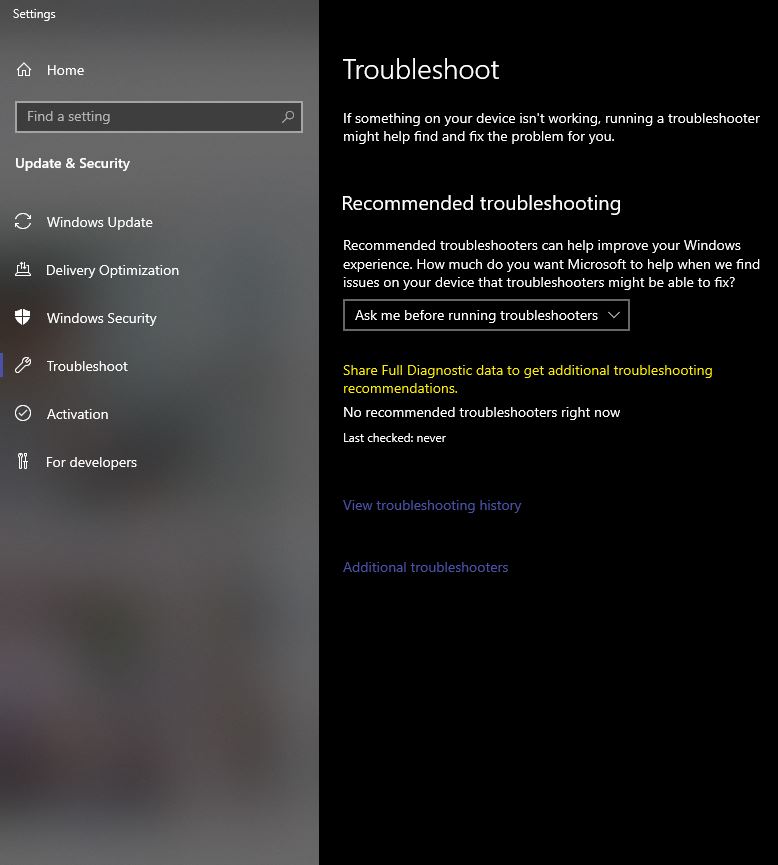Click the Update & Security heading
This screenshot has height=865, width=778.
coord(72,163)
